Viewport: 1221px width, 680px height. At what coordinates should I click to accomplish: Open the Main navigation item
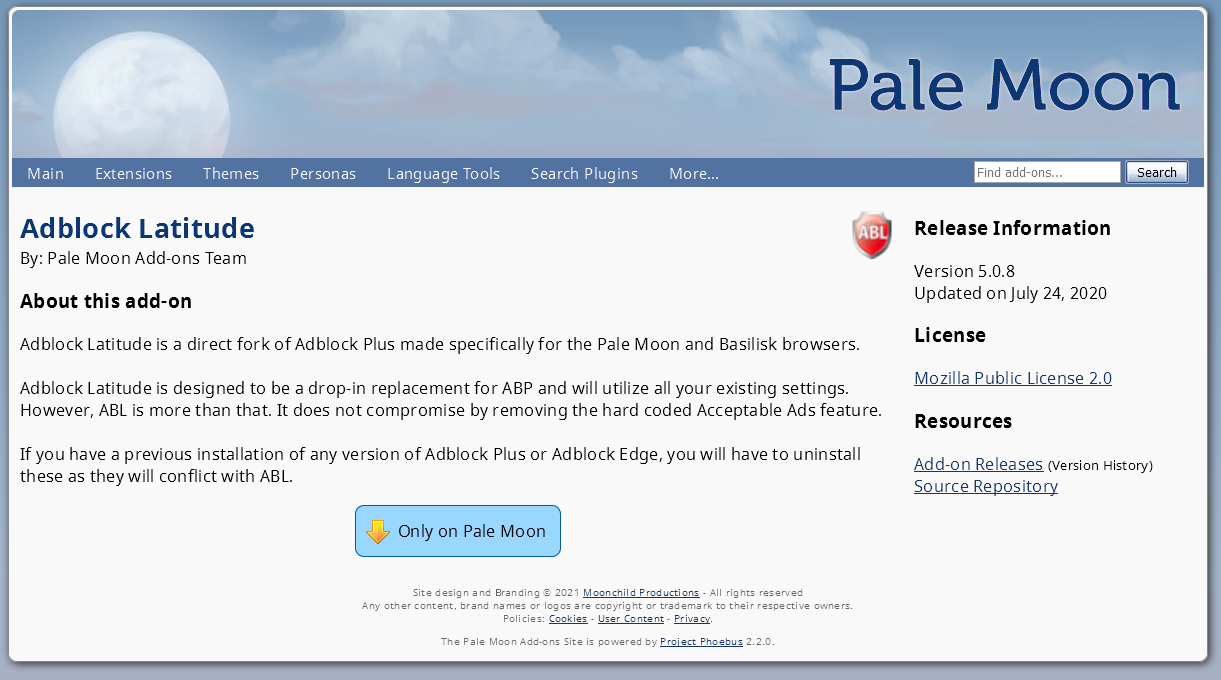[46, 173]
